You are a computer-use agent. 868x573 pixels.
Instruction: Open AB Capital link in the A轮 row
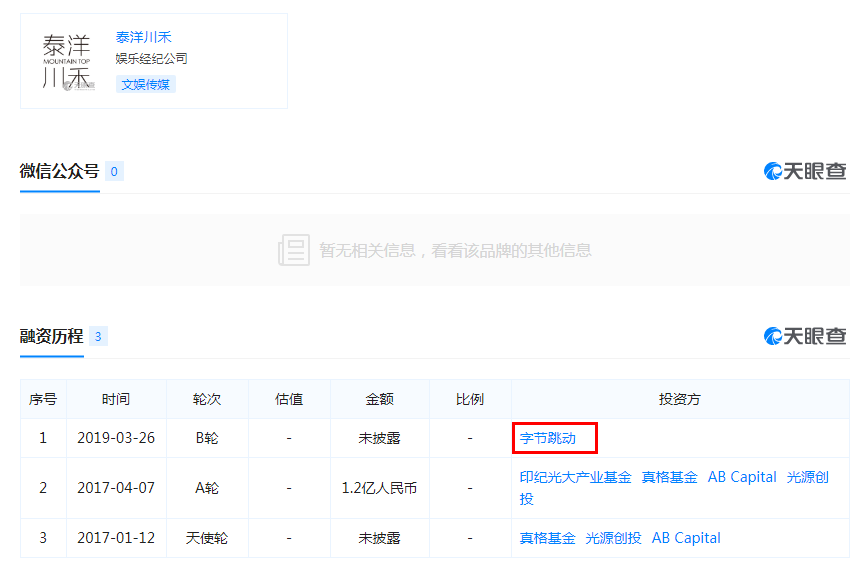pos(742,477)
